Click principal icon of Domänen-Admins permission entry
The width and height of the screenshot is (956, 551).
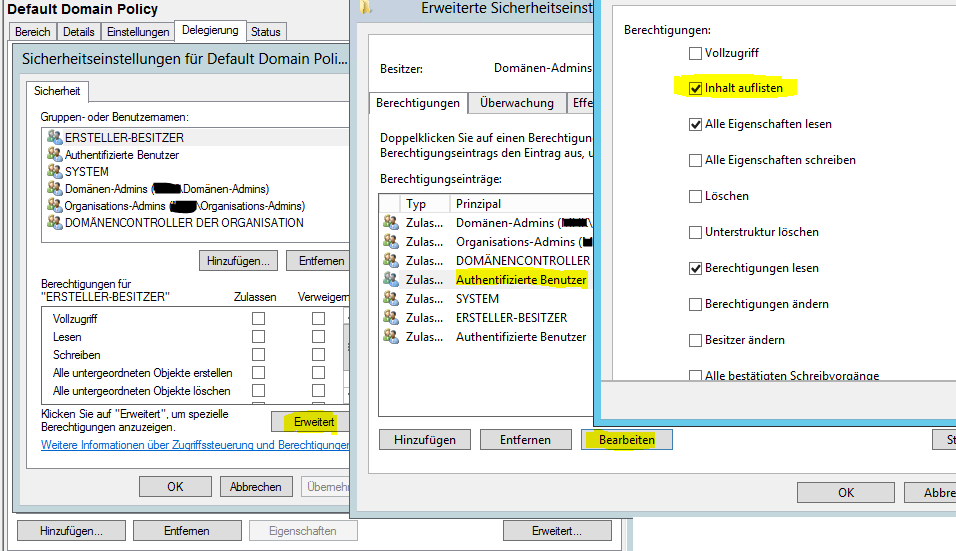coord(390,222)
